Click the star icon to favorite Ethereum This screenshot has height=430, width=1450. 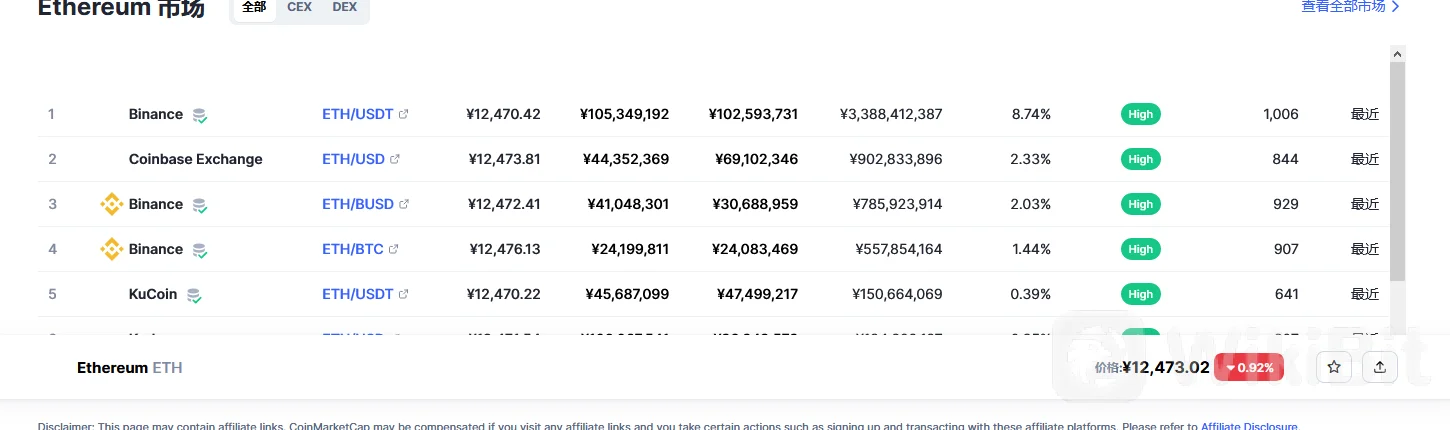point(1333,367)
